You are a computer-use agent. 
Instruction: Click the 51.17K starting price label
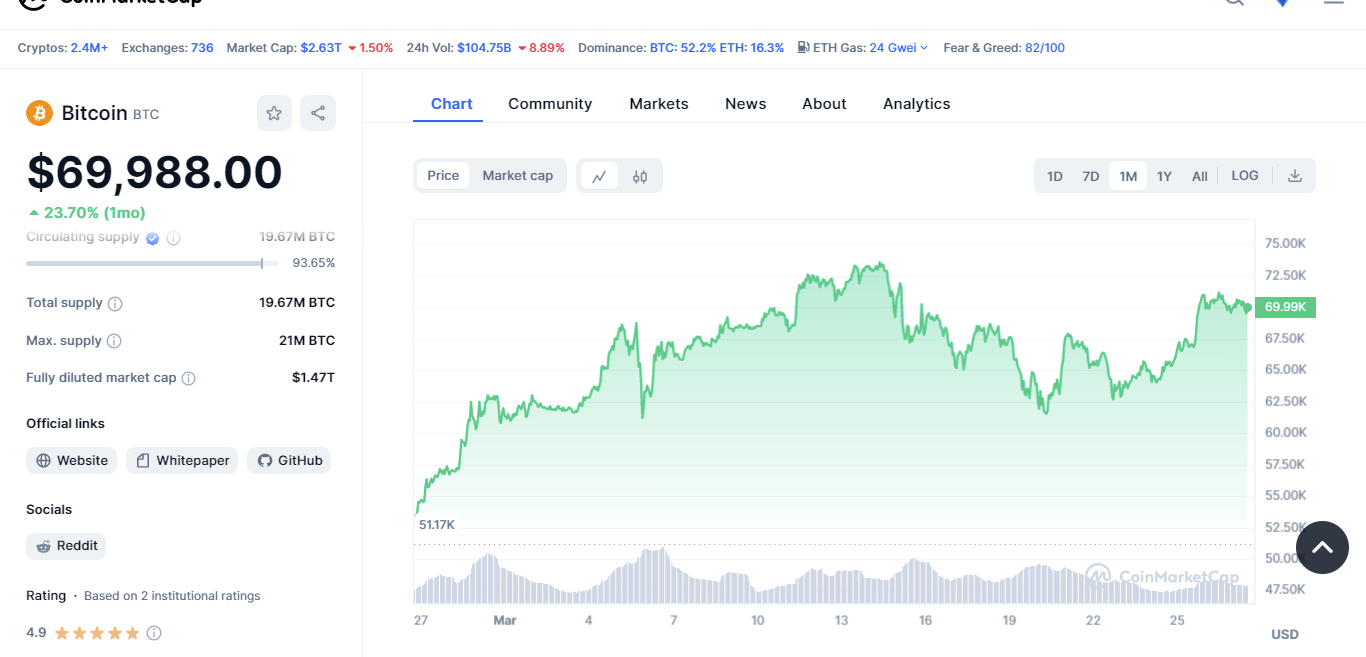coord(437,524)
